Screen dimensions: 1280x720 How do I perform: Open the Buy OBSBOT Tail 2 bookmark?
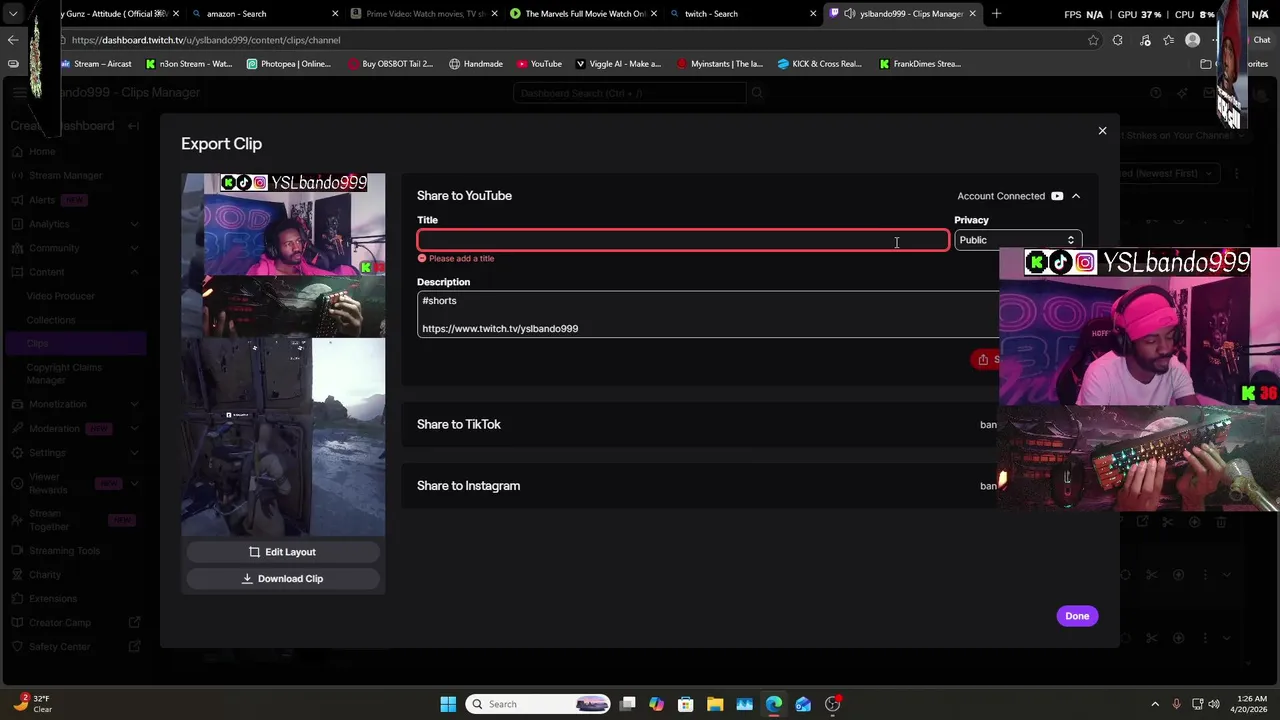(390, 64)
